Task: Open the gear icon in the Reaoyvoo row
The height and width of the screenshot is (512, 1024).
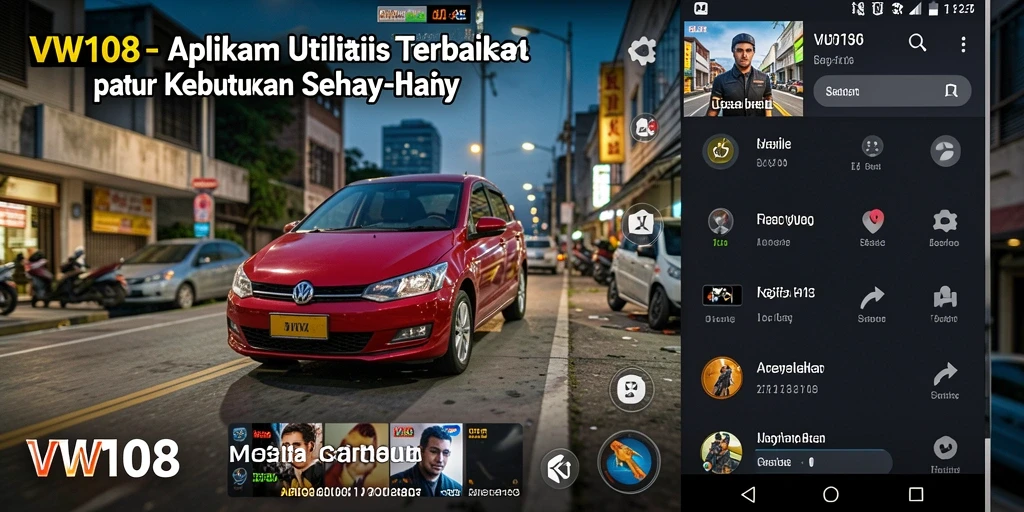Action: point(944,221)
